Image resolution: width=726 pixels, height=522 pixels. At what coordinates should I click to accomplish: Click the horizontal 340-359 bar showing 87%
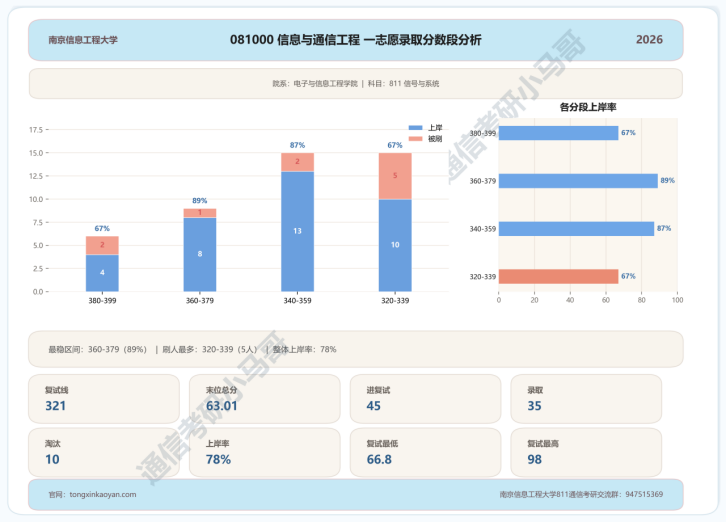[576, 229]
